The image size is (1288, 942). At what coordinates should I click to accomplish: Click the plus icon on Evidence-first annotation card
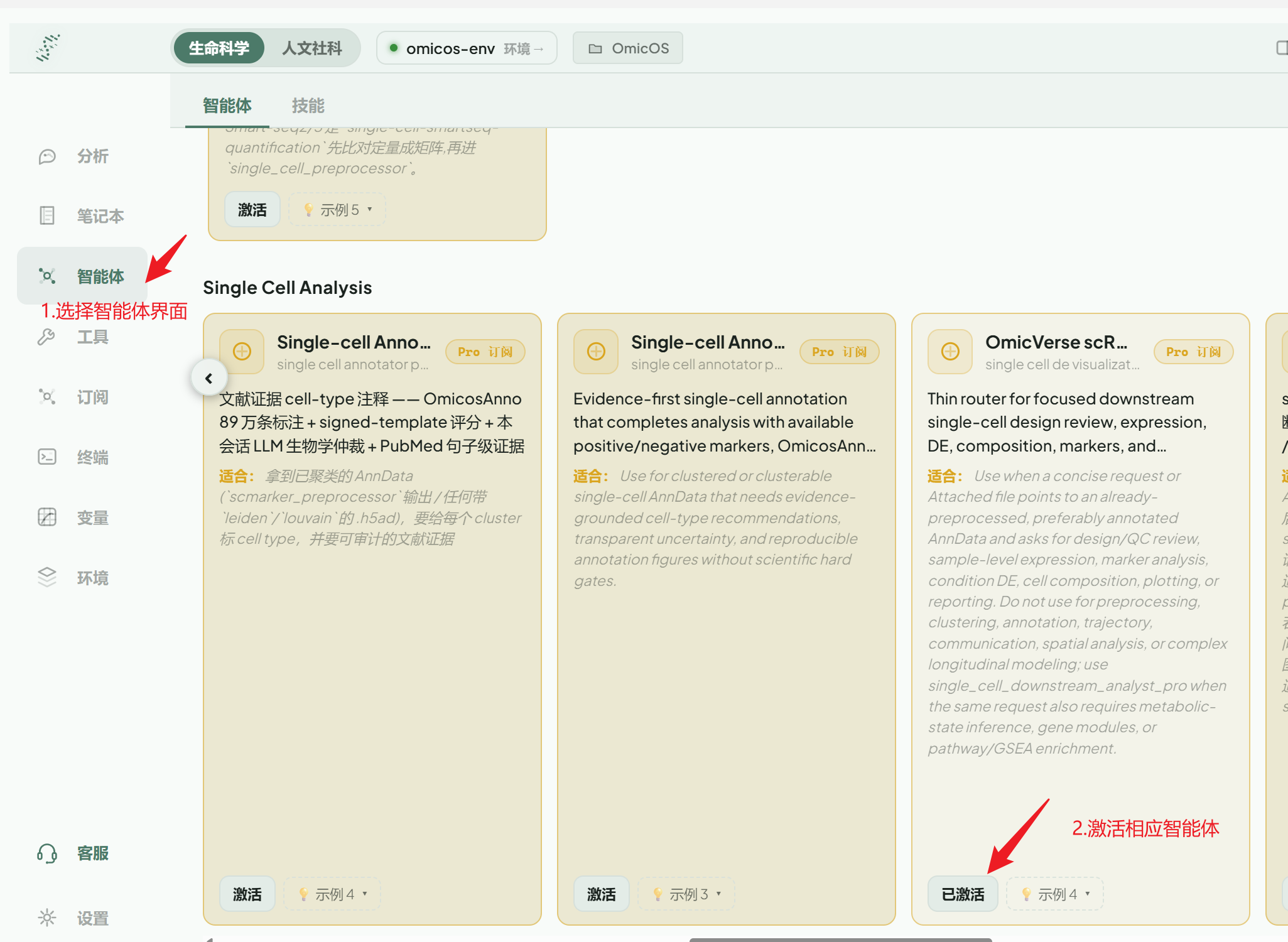tap(596, 351)
